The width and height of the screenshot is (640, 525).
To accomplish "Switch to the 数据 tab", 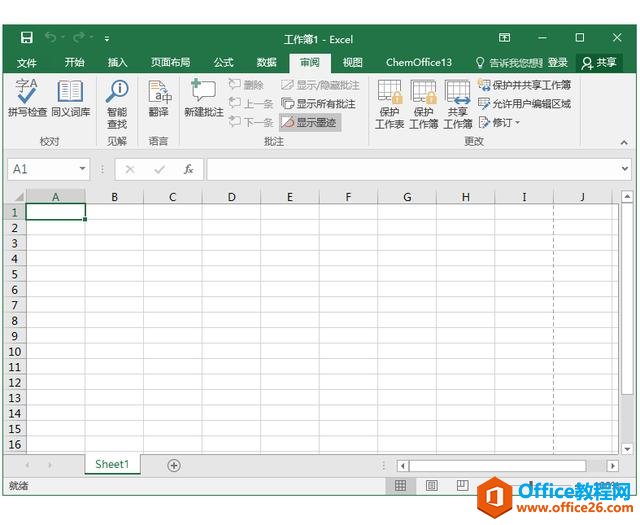I will click(267, 62).
